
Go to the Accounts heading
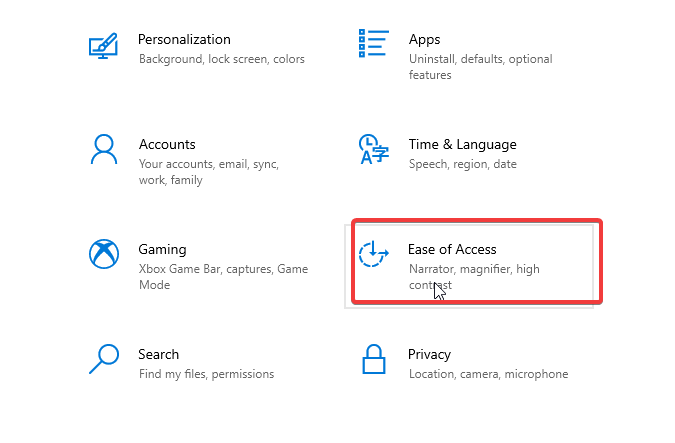tap(167, 144)
